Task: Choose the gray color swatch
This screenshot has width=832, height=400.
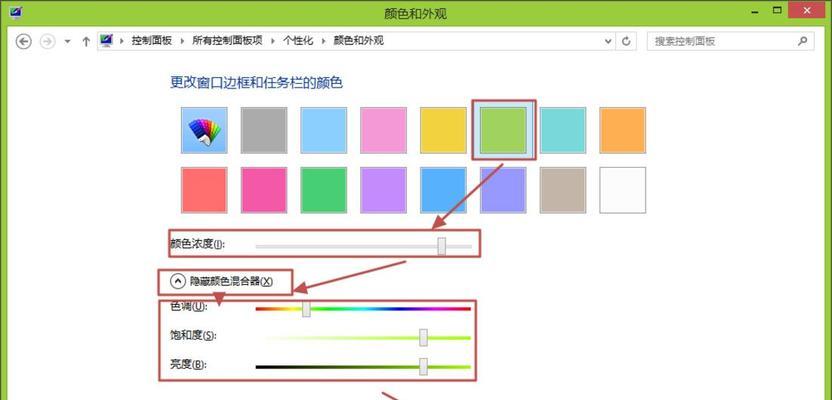Action: (x=264, y=131)
